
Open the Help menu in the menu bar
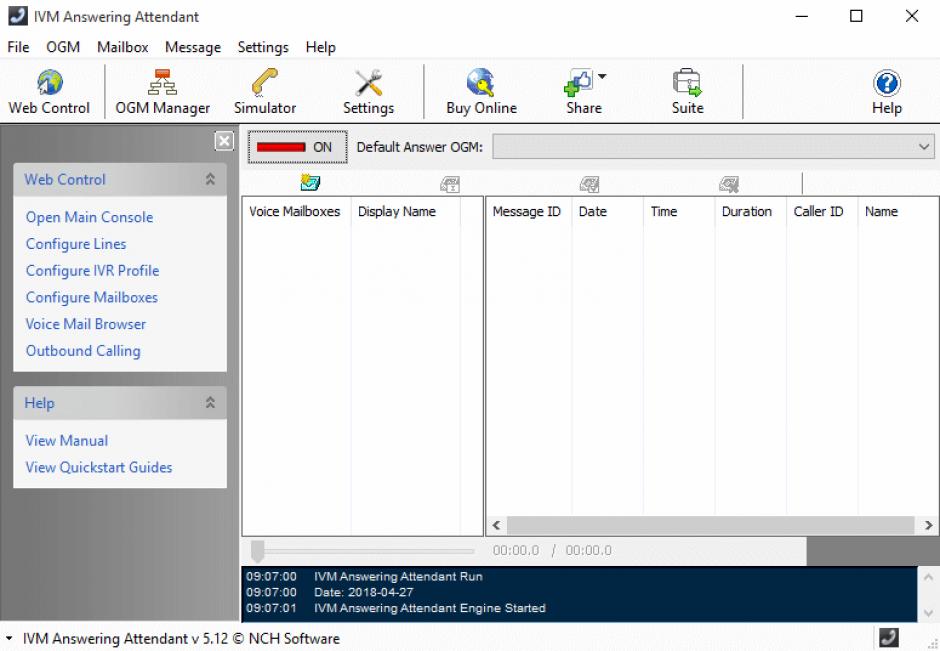pos(321,47)
